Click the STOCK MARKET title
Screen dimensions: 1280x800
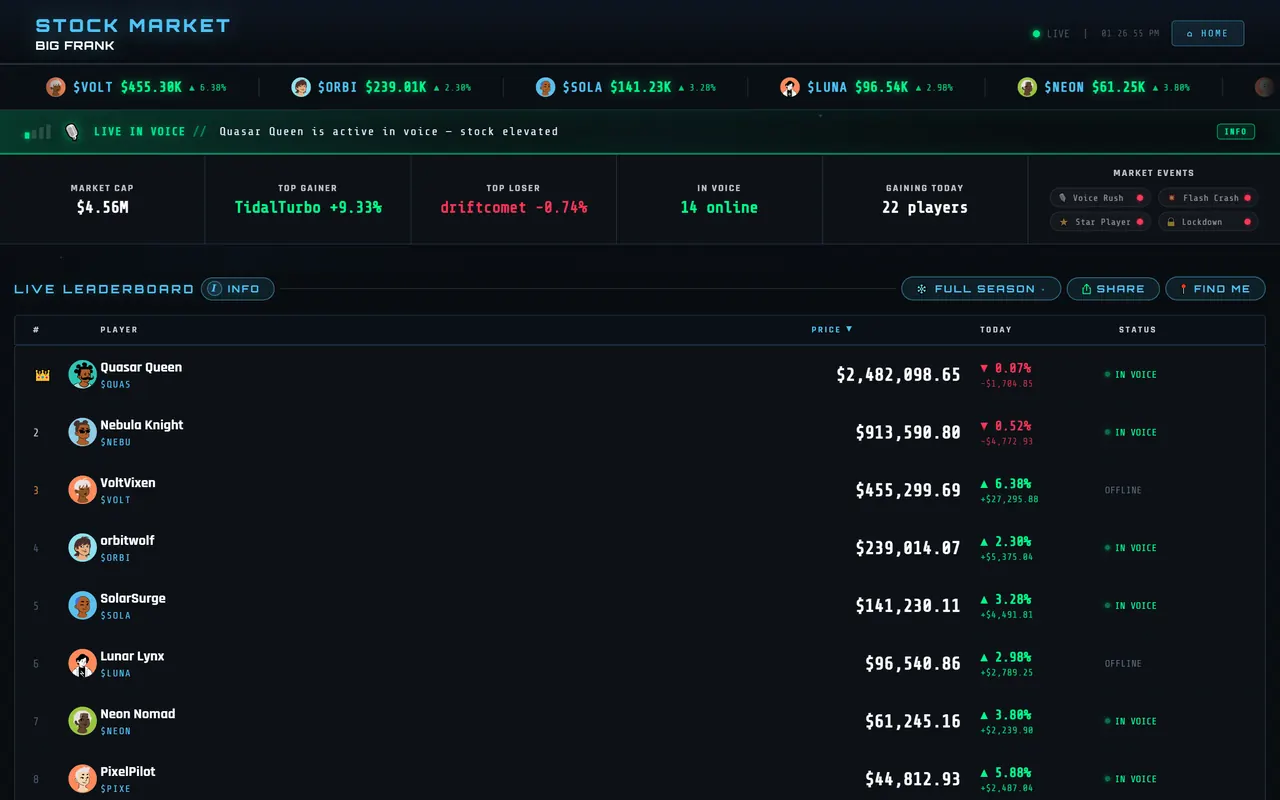click(132, 25)
